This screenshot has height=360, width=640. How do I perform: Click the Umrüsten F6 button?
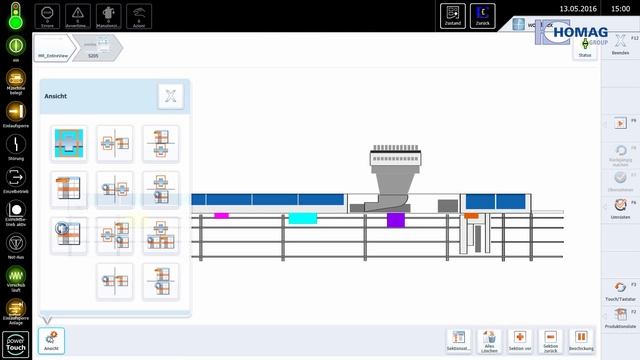pyautogui.click(x=620, y=208)
